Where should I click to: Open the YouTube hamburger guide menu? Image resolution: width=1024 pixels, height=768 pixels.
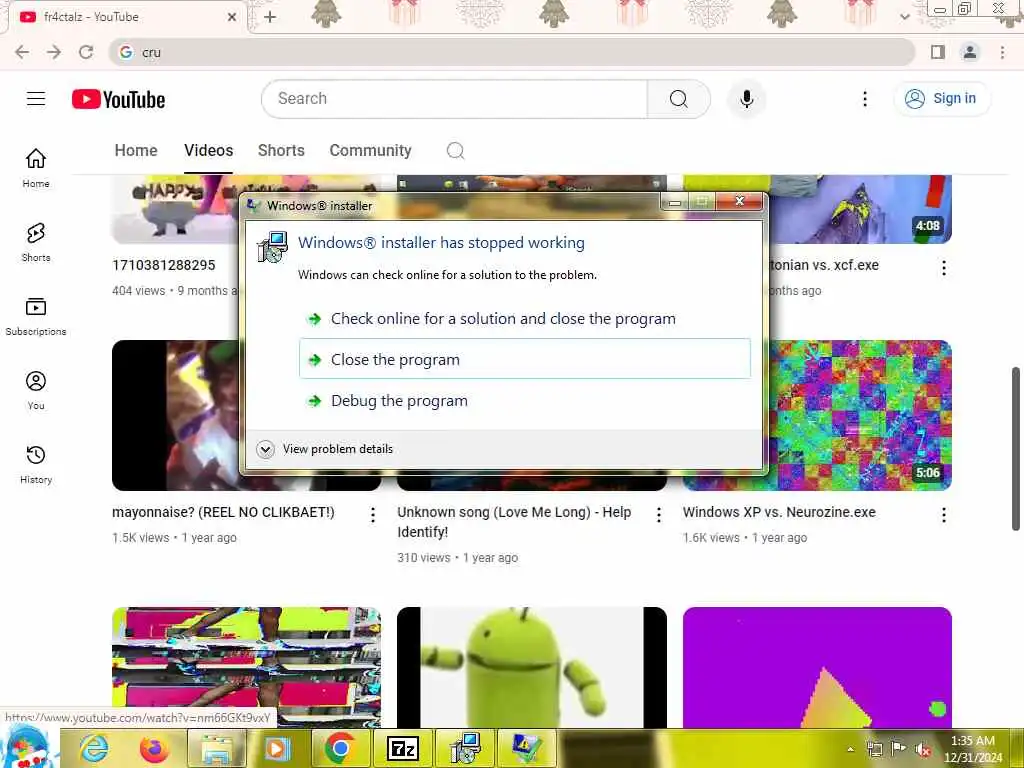point(36,99)
